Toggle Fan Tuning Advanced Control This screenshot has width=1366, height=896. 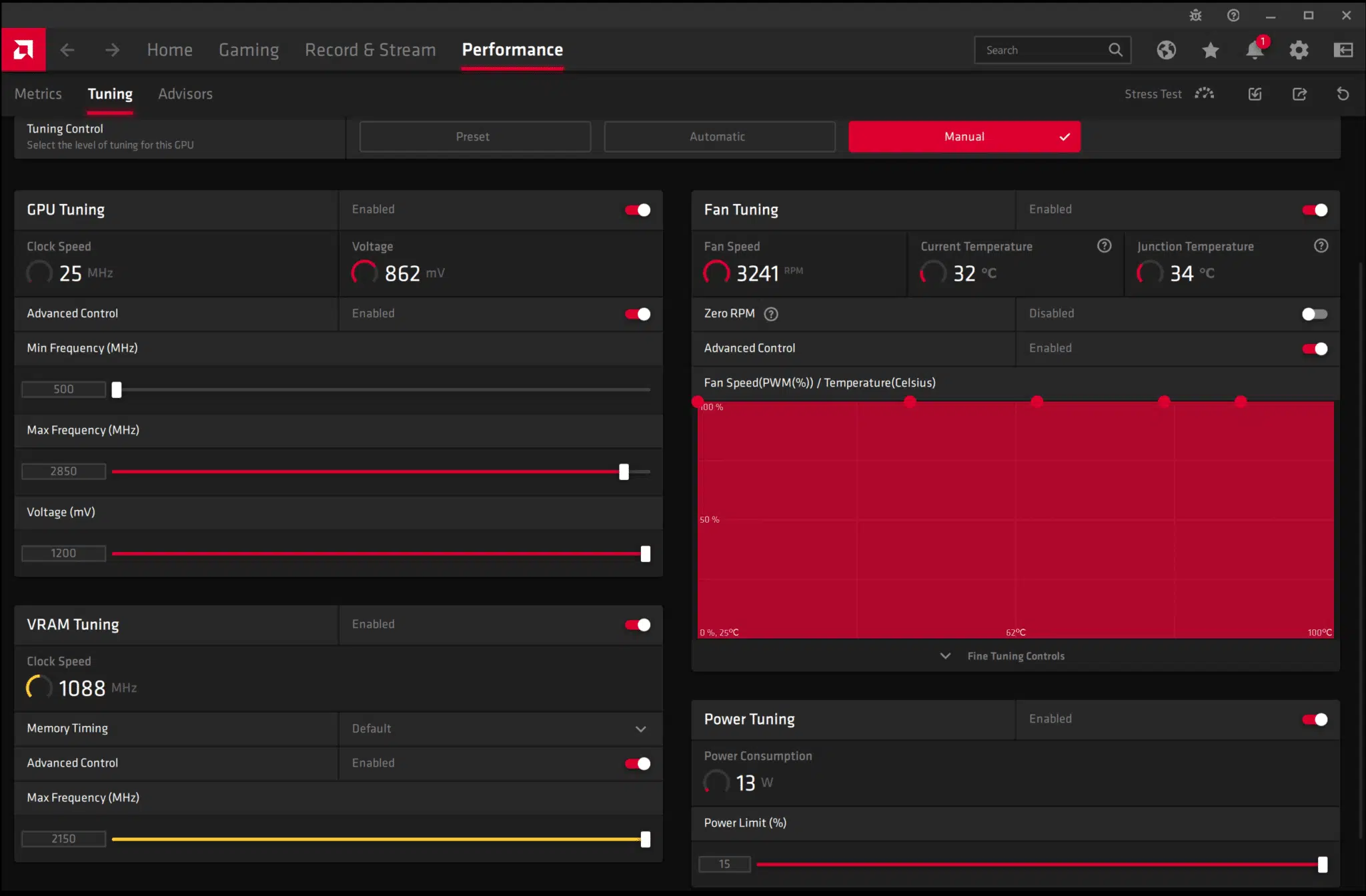click(x=1315, y=349)
